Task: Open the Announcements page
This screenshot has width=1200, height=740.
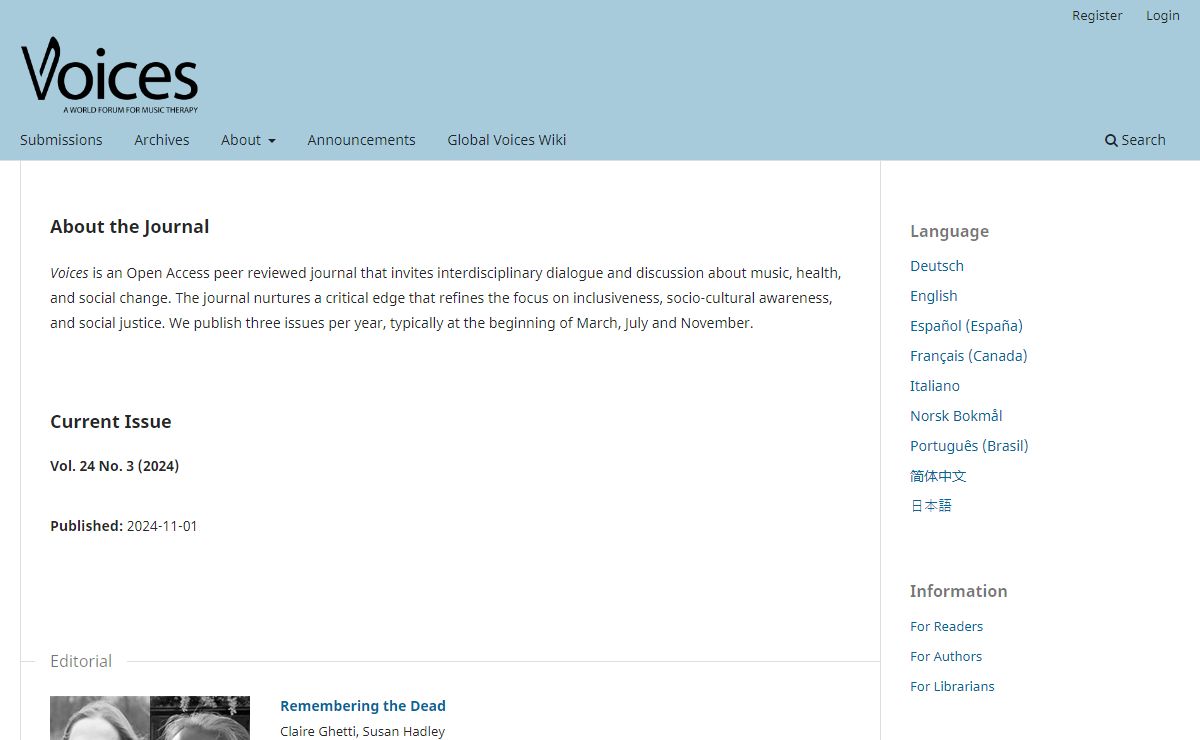Action: [361, 140]
